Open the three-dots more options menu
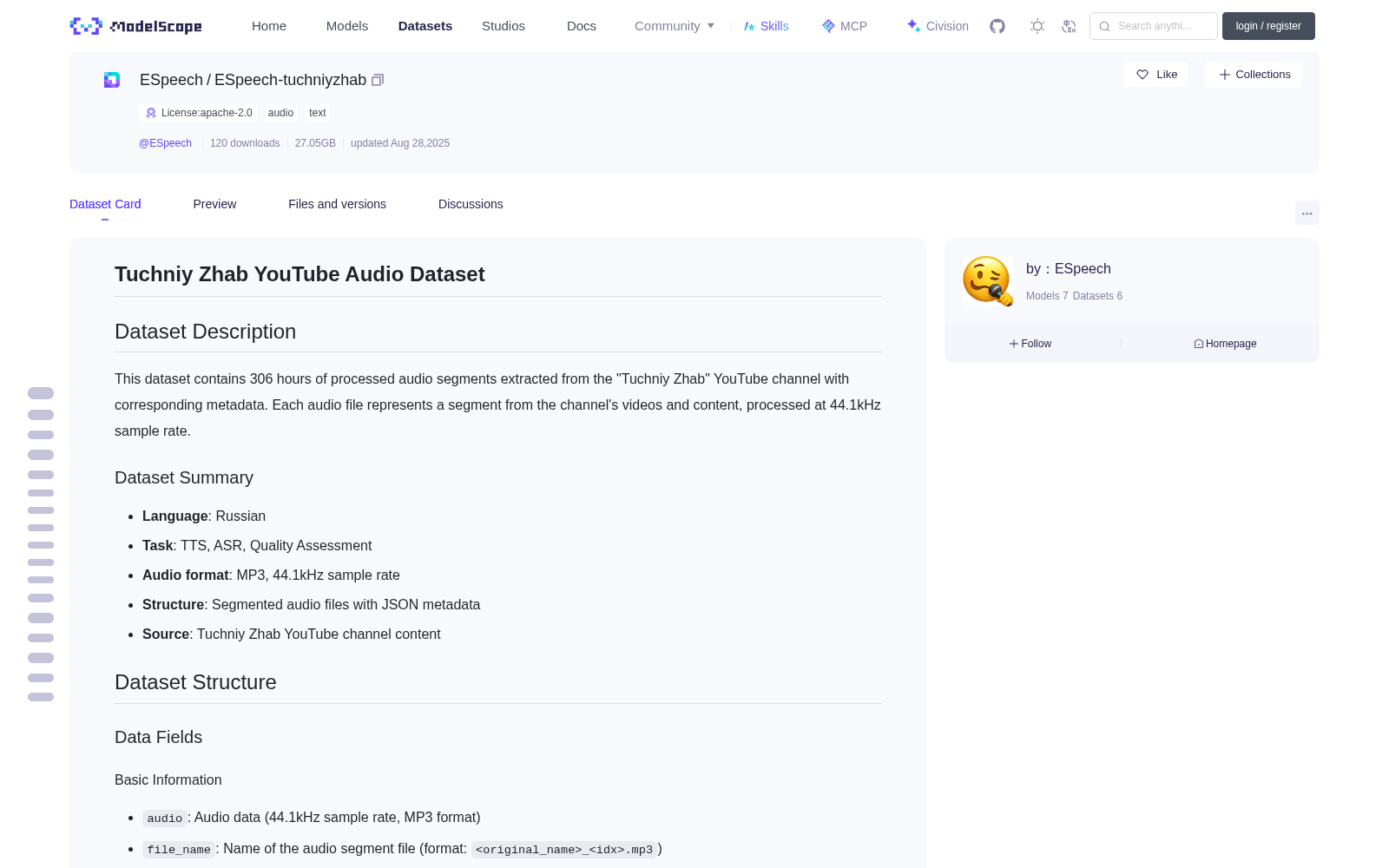This screenshot has height=868, width=1389. click(x=1307, y=213)
